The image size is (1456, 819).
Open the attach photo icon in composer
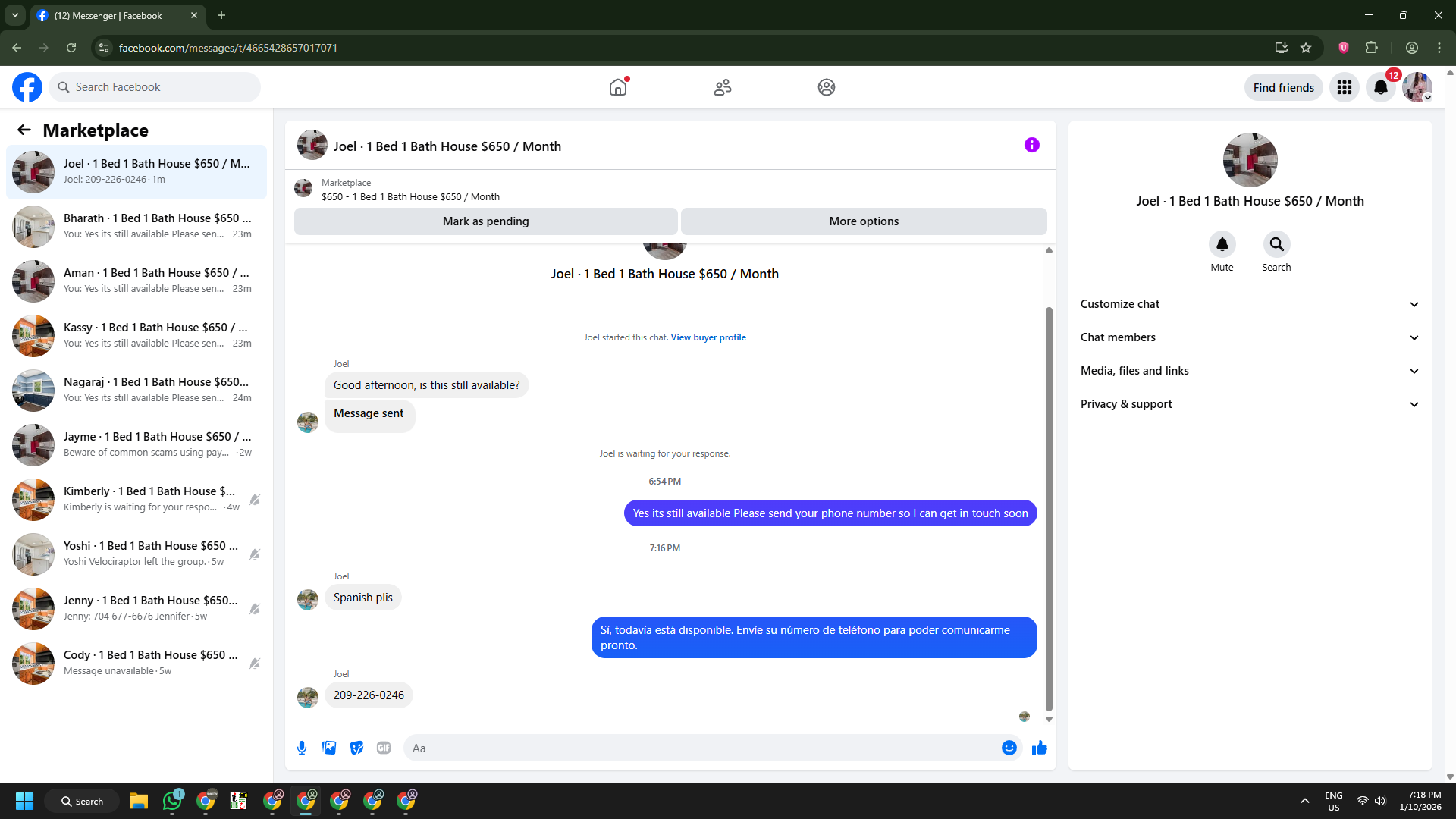329,748
